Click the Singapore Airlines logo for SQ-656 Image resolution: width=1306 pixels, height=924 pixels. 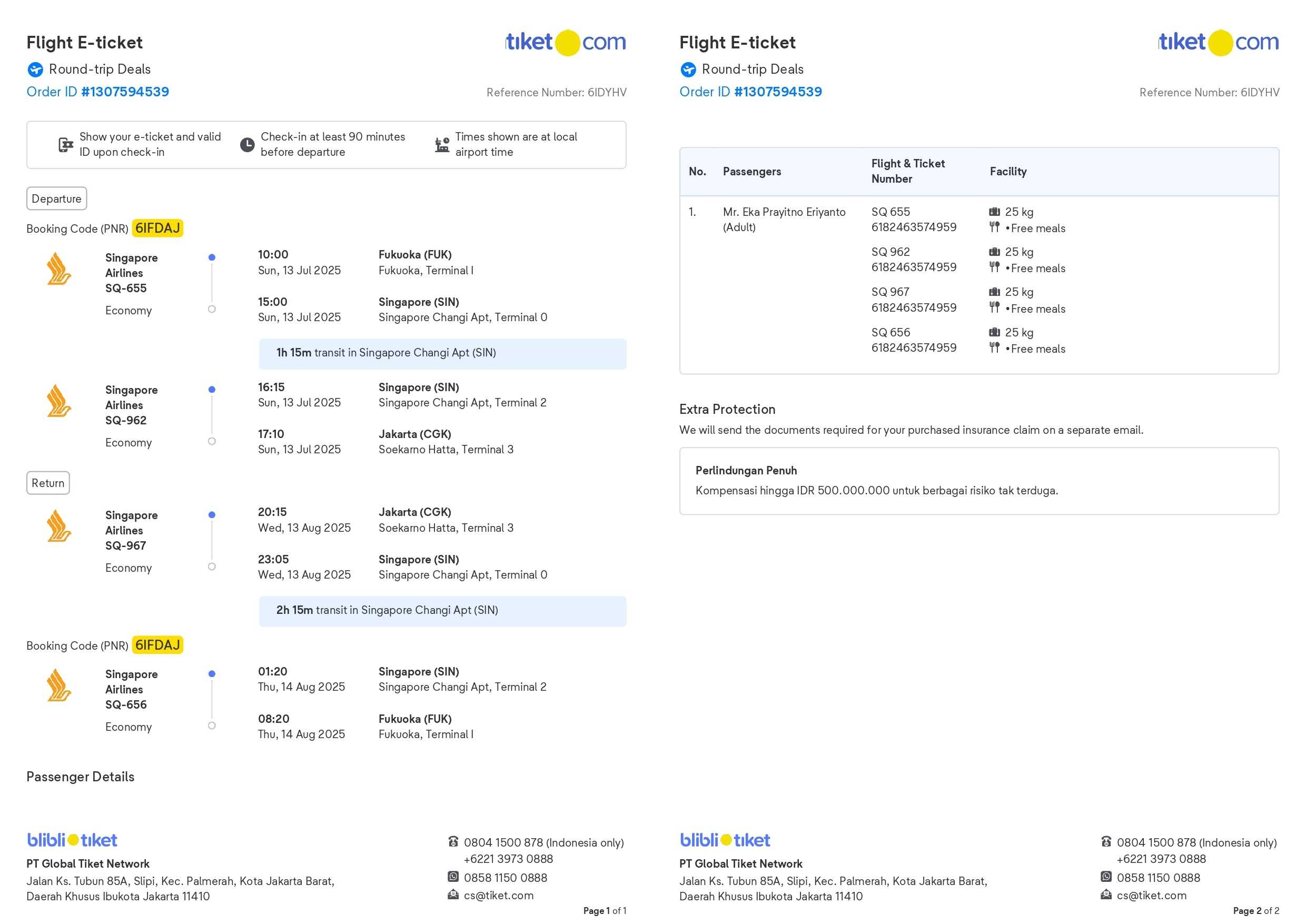pos(58,685)
